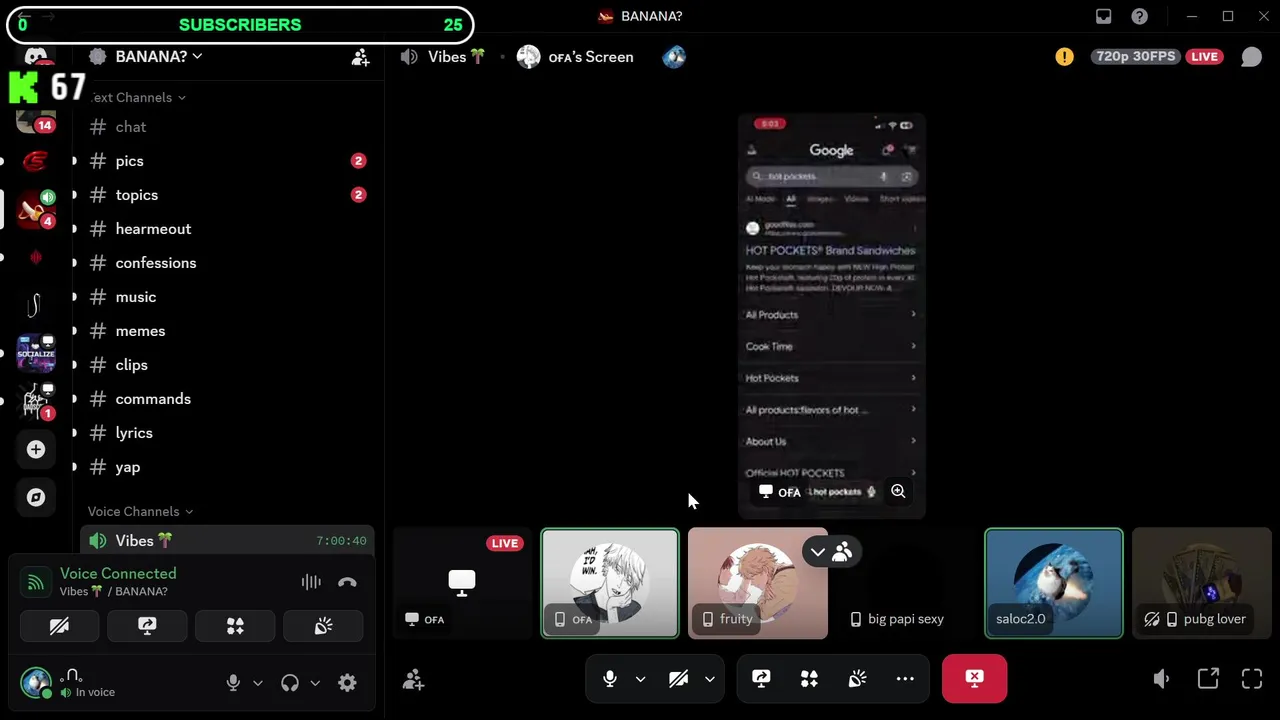Select fruity's participant tile
Image resolution: width=1280 pixels, height=720 pixels.
(x=758, y=583)
